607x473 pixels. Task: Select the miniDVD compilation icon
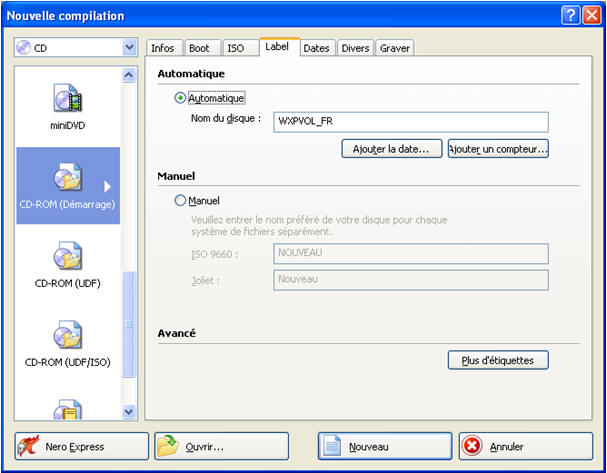click(x=67, y=99)
